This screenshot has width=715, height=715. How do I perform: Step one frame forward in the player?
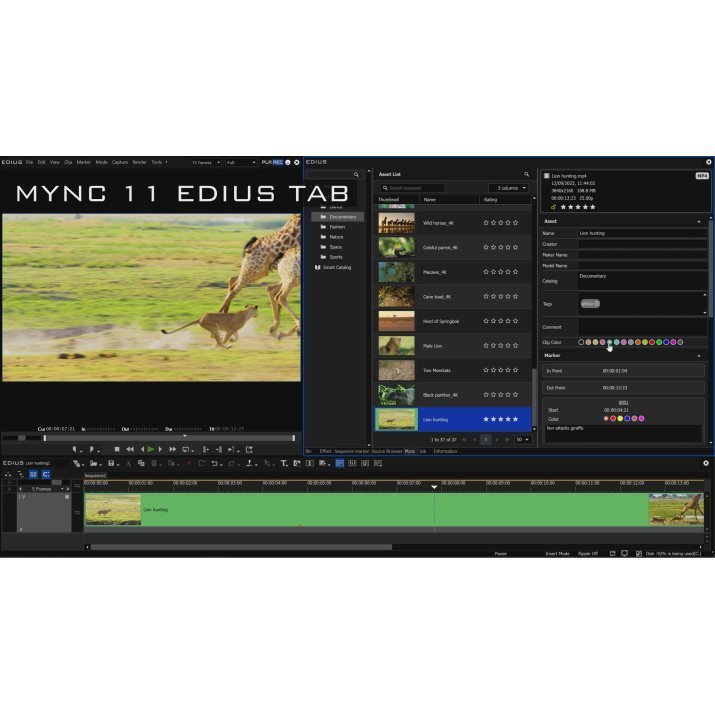tap(160, 449)
